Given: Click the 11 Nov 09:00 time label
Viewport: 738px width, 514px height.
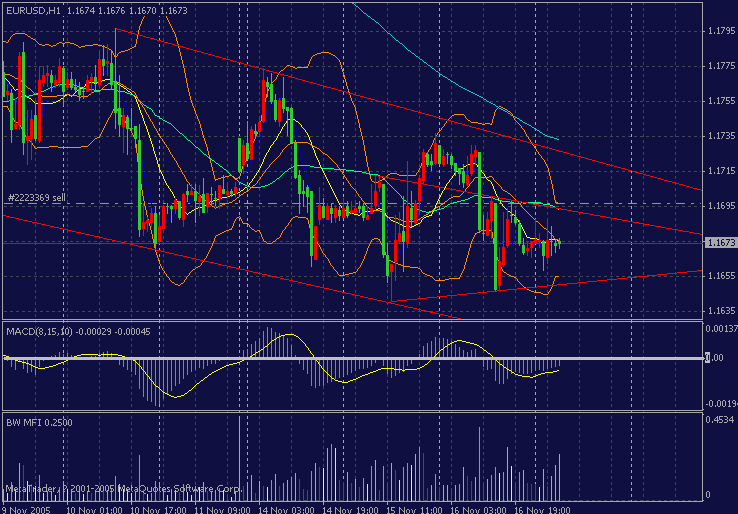Looking at the screenshot, I should (x=223, y=510).
